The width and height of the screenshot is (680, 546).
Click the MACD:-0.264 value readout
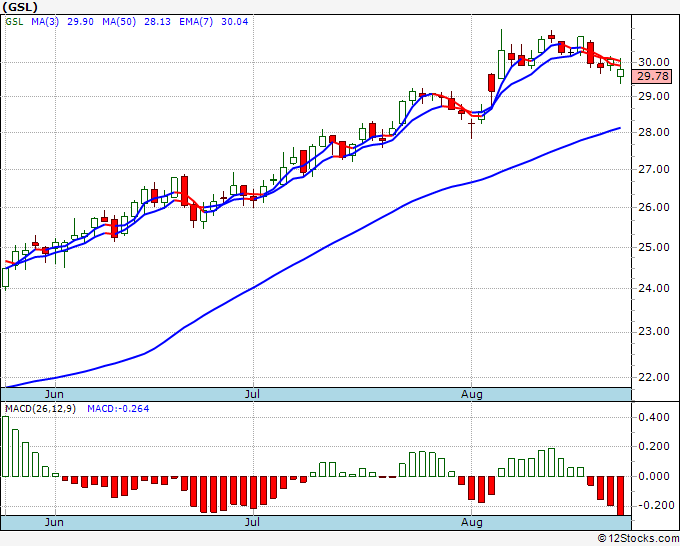tap(118, 409)
